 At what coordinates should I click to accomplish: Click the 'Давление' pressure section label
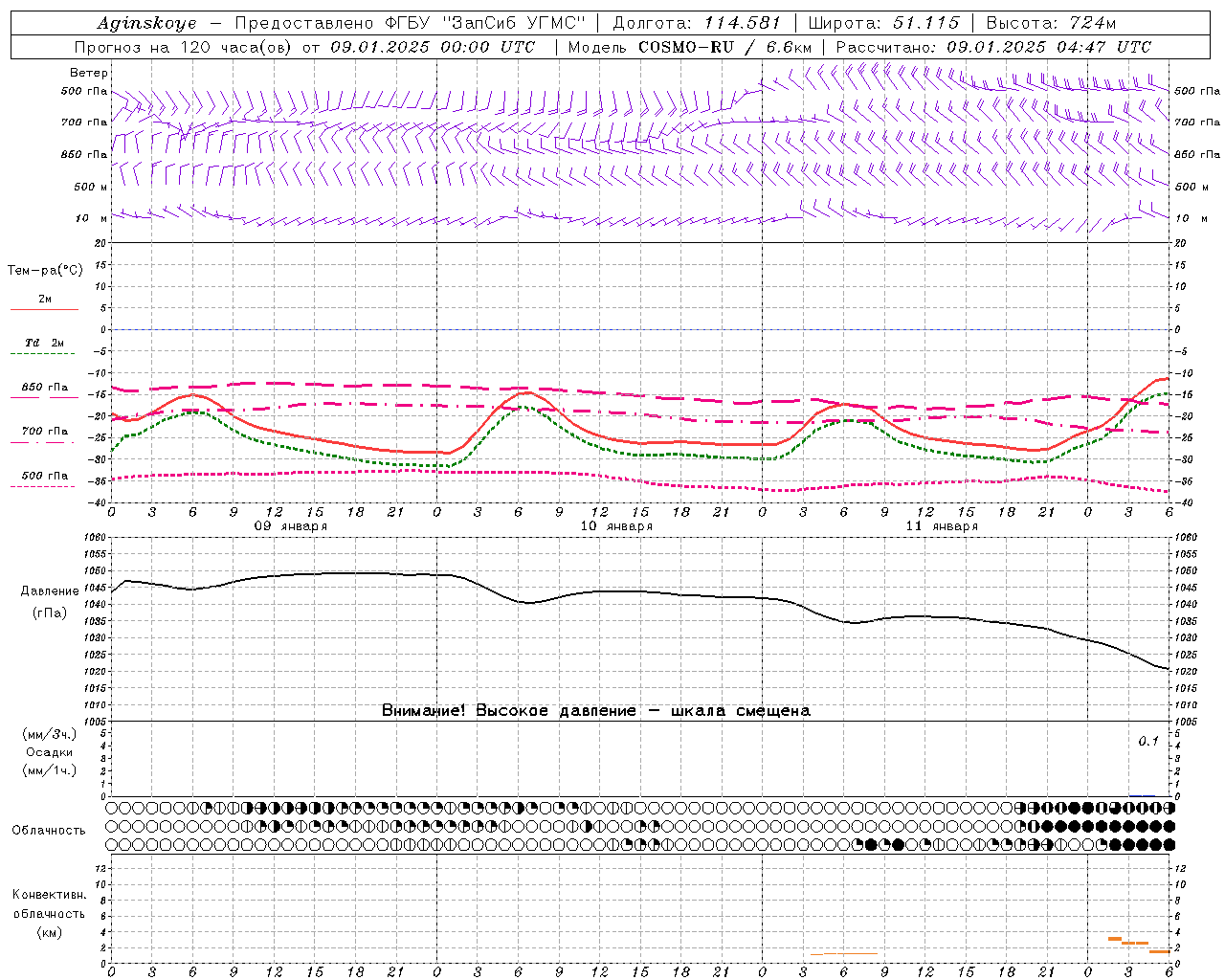click(50, 591)
